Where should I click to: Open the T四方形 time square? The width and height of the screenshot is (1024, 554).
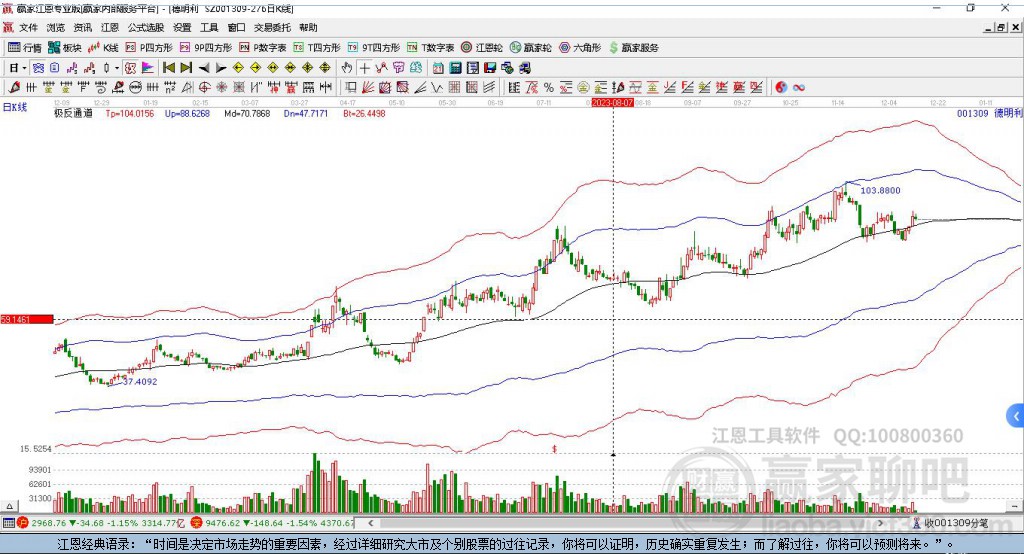(317, 48)
